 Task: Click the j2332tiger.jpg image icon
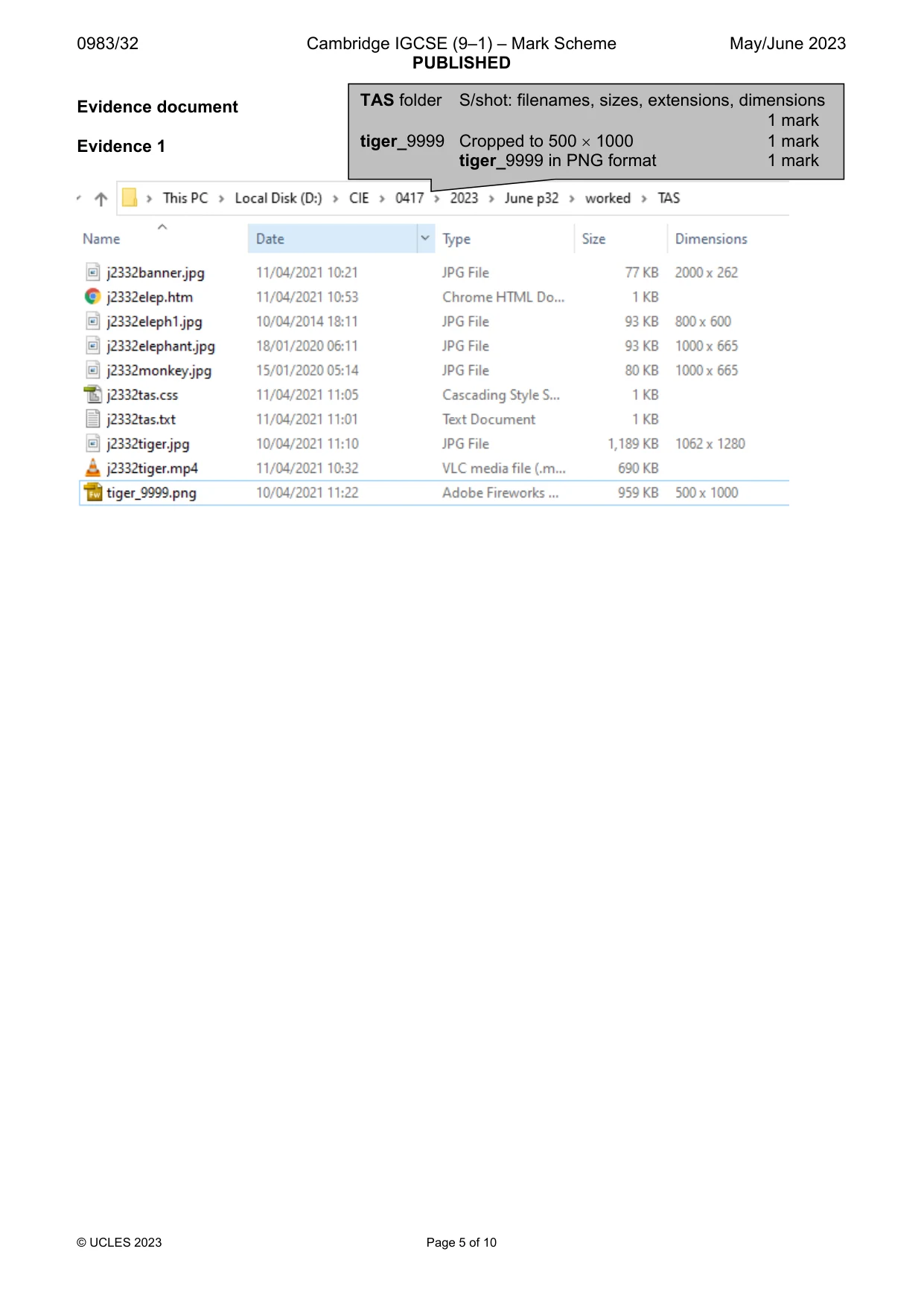(x=93, y=444)
